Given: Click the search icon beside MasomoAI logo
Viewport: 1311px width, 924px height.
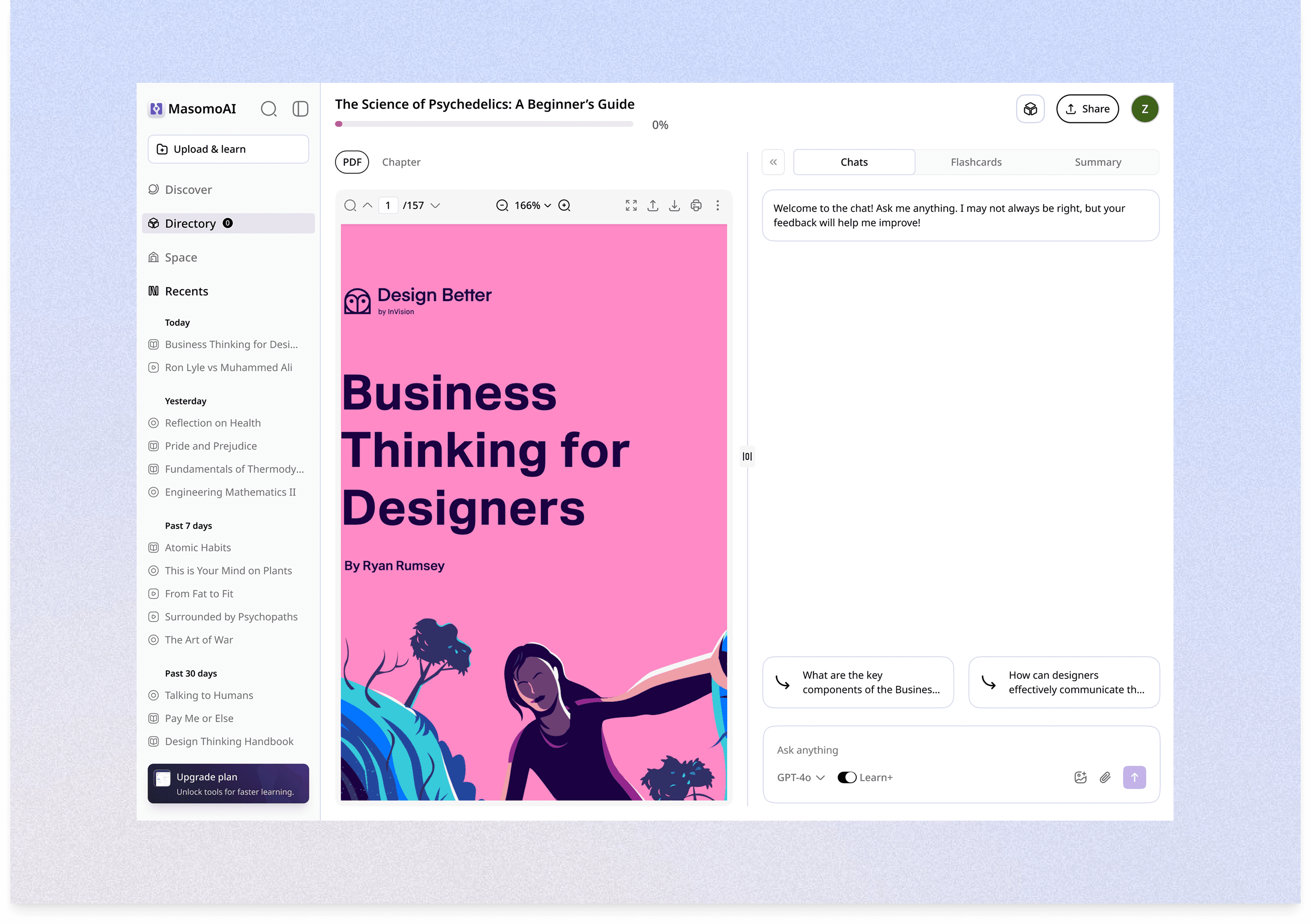Looking at the screenshot, I should (x=268, y=108).
